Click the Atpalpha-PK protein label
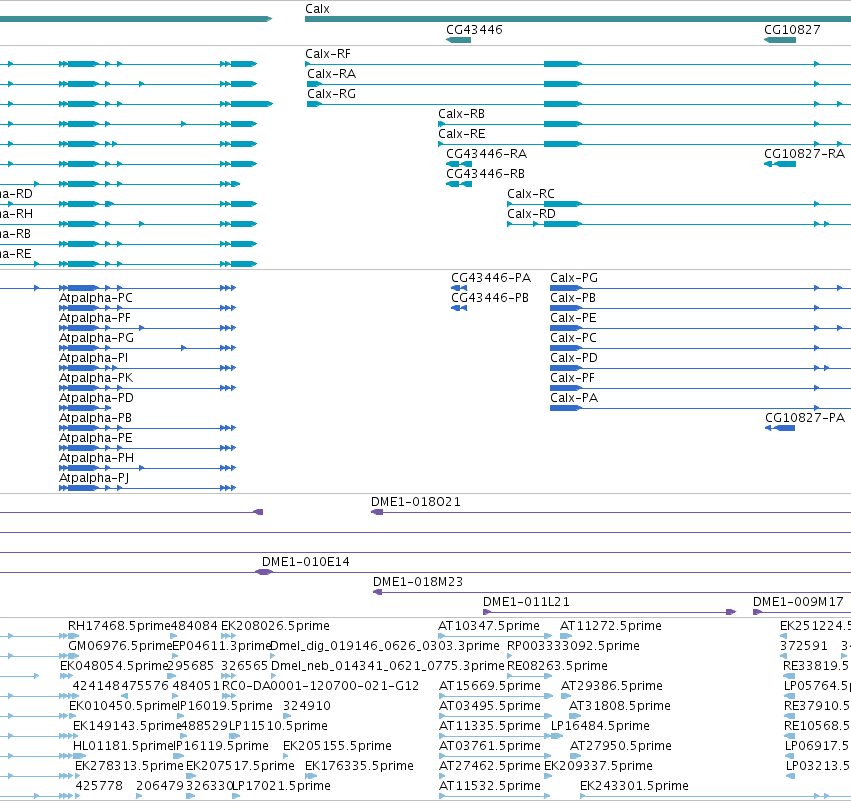This screenshot has width=851, height=801. [x=96, y=378]
